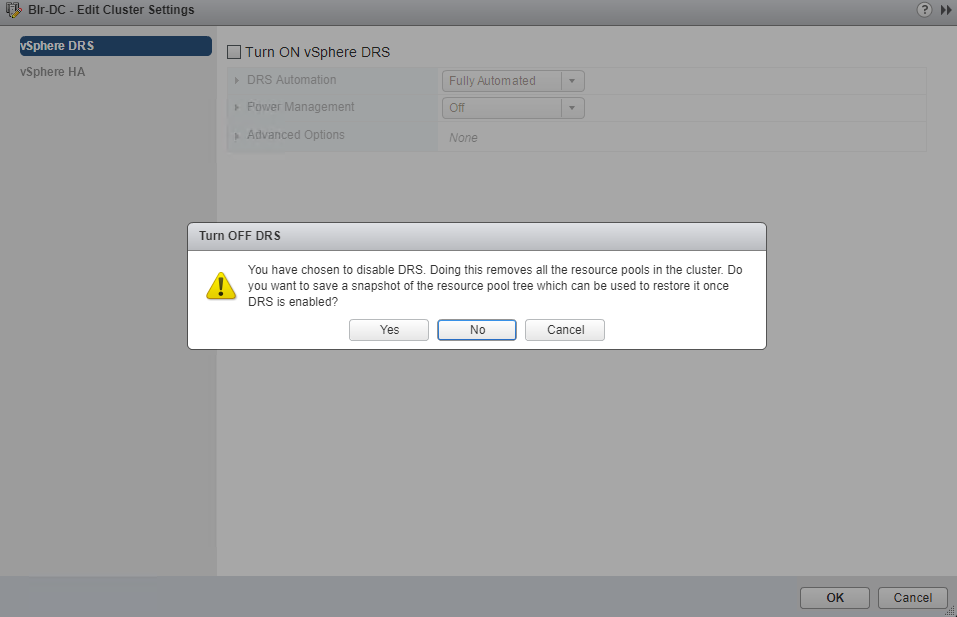Click the Blr-DC - Edit Cluster Settings title
Image resolution: width=957 pixels, height=617 pixels.
coord(111,10)
